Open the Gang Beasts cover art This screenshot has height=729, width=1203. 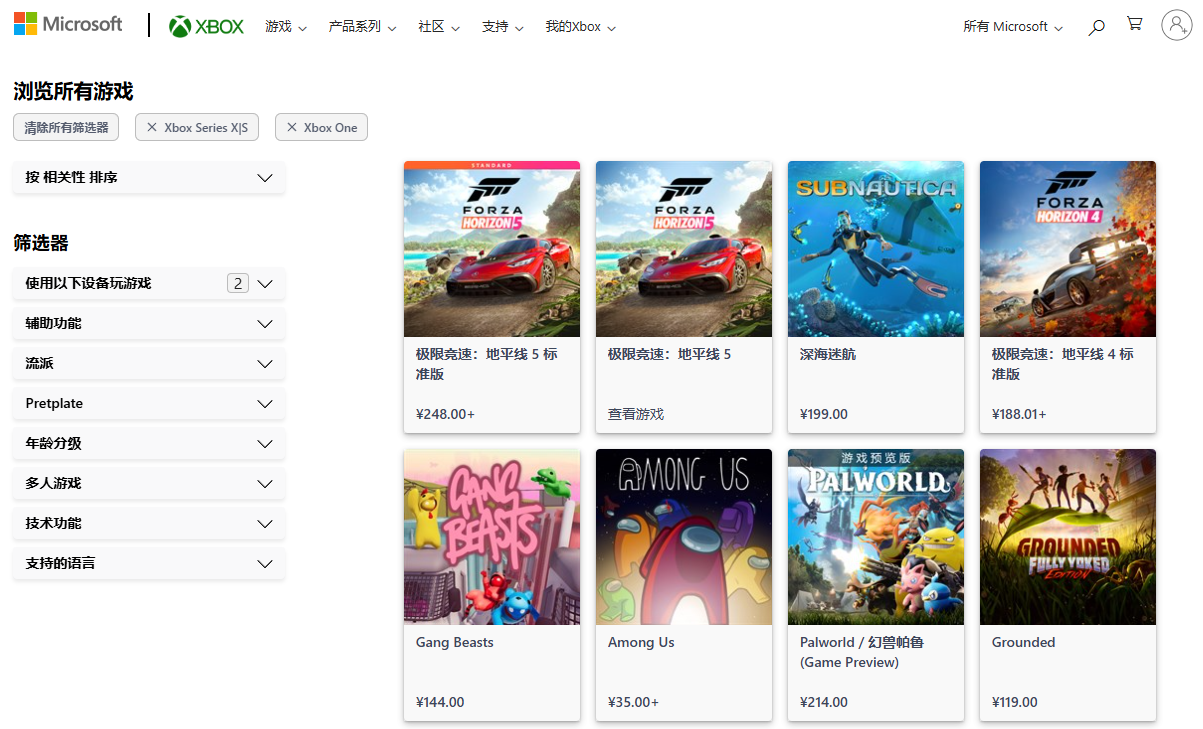tap(492, 537)
